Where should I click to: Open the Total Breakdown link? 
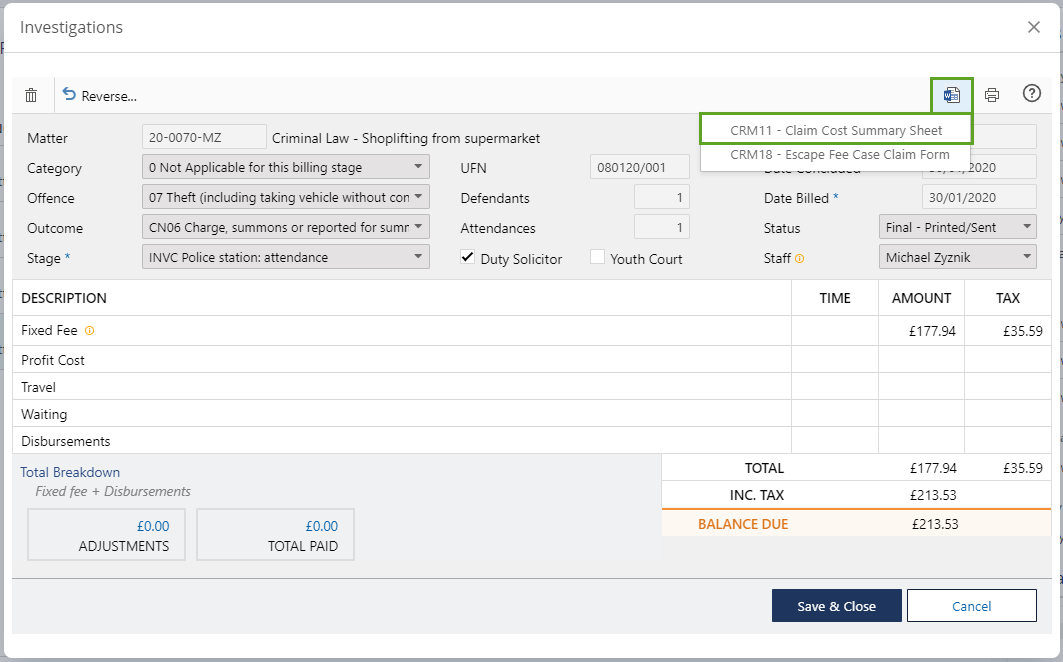(x=70, y=472)
